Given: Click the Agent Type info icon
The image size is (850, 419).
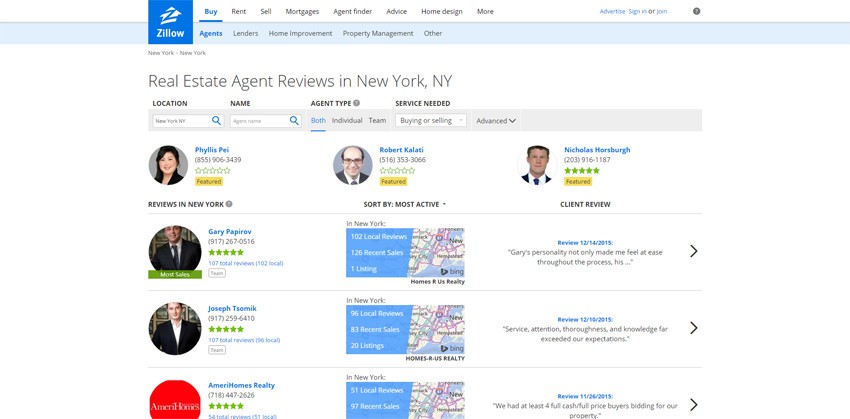Looking at the screenshot, I should [357, 103].
